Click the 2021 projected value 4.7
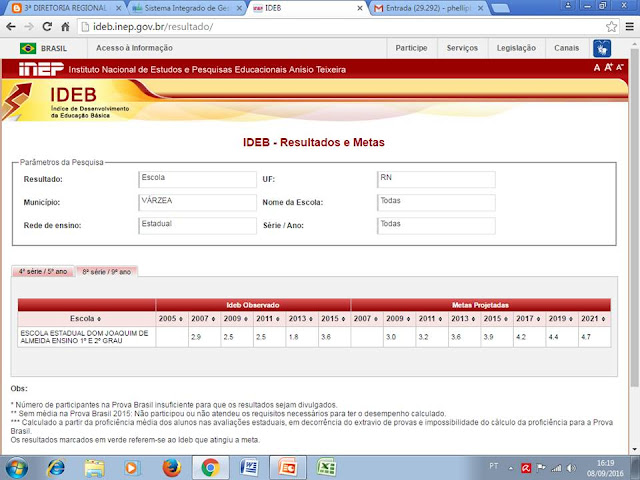Viewport: 640px width, 480px height. point(586,337)
